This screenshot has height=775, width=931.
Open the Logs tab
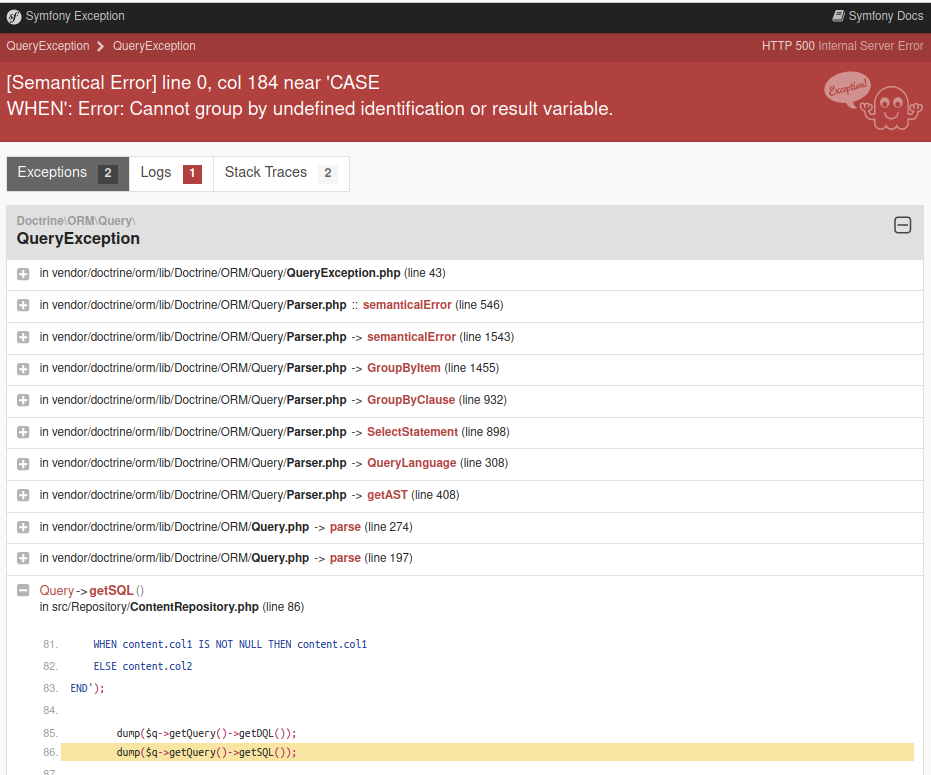click(171, 173)
